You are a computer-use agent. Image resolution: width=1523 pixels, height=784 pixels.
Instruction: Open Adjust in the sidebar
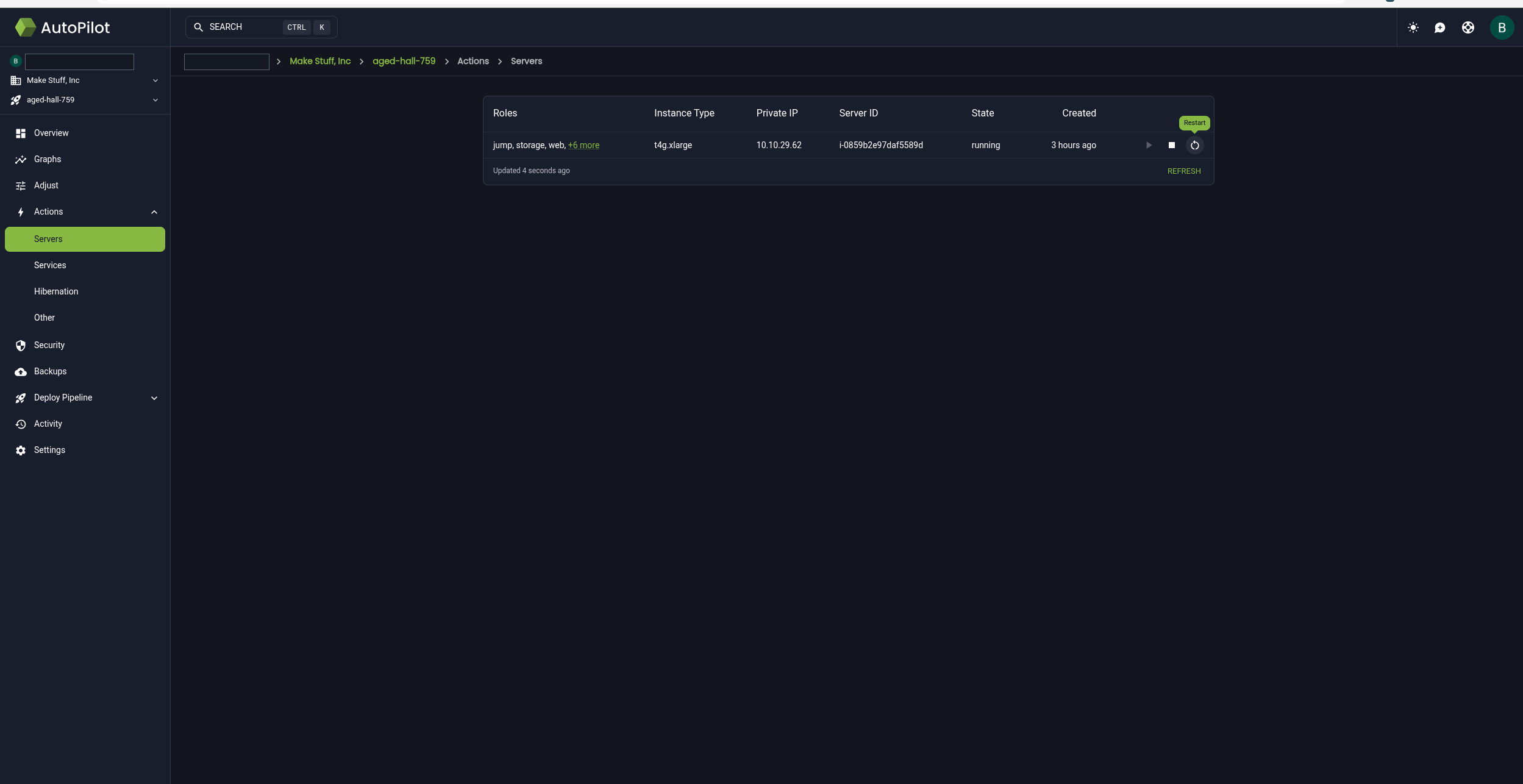85,185
